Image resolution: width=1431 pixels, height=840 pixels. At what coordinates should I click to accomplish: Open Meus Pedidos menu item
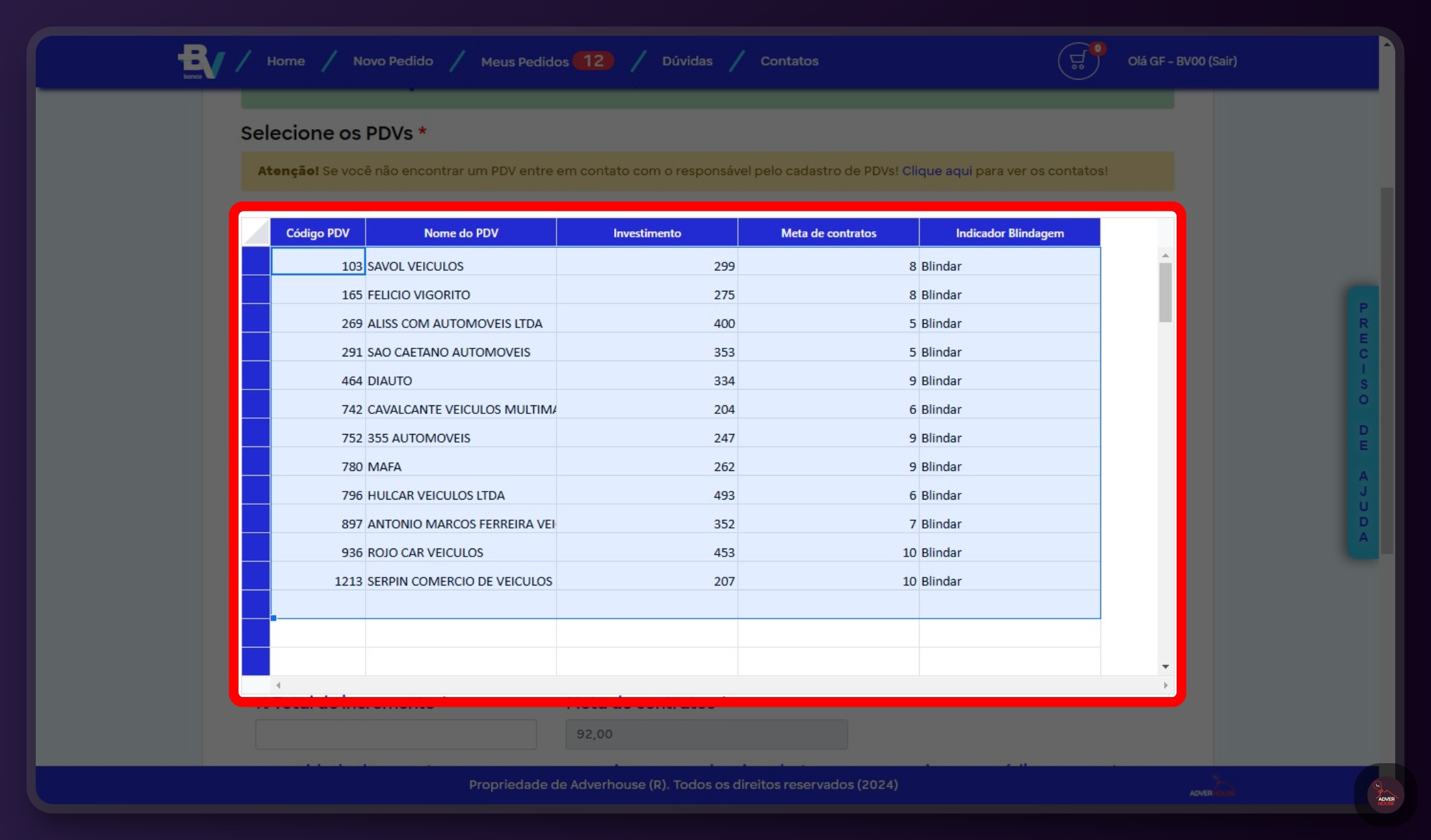pos(525,62)
